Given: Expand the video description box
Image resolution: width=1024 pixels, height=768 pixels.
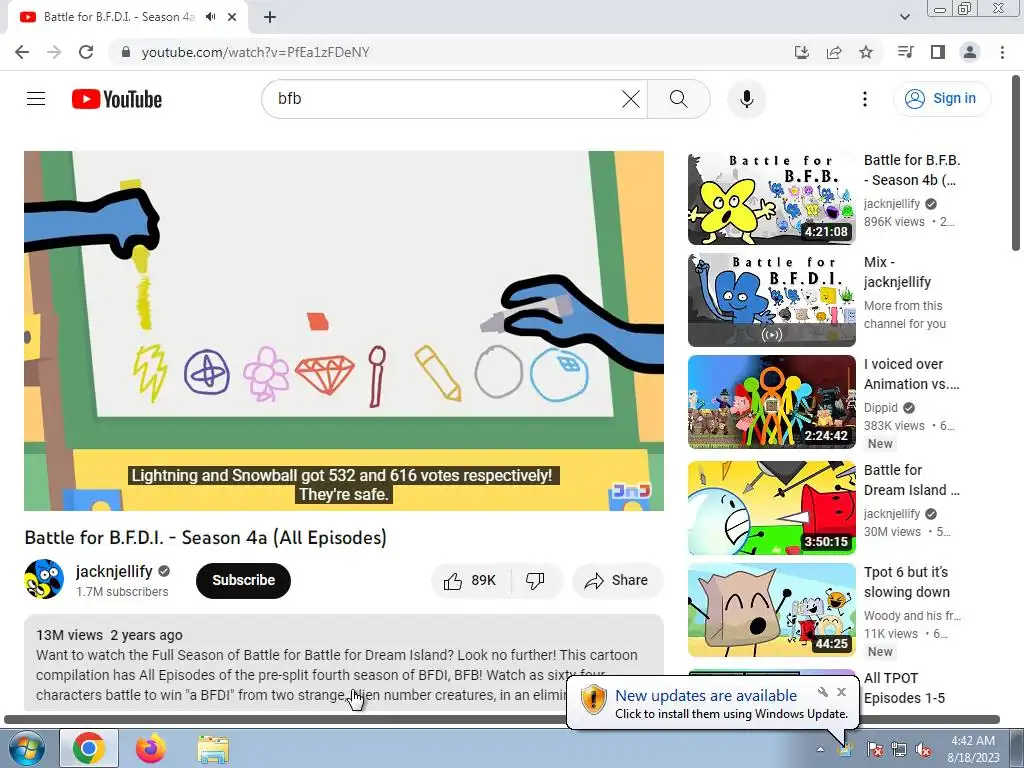Looking at the screenshot, I should tap(344, 662).
